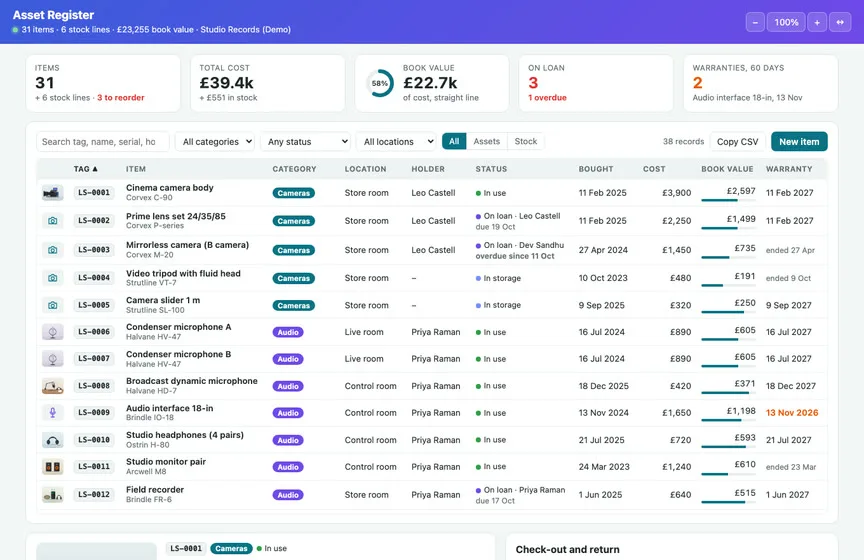Open the Any status dropdown
The height and width of the screenshot is (560, 864).
(x=305, y=142)
